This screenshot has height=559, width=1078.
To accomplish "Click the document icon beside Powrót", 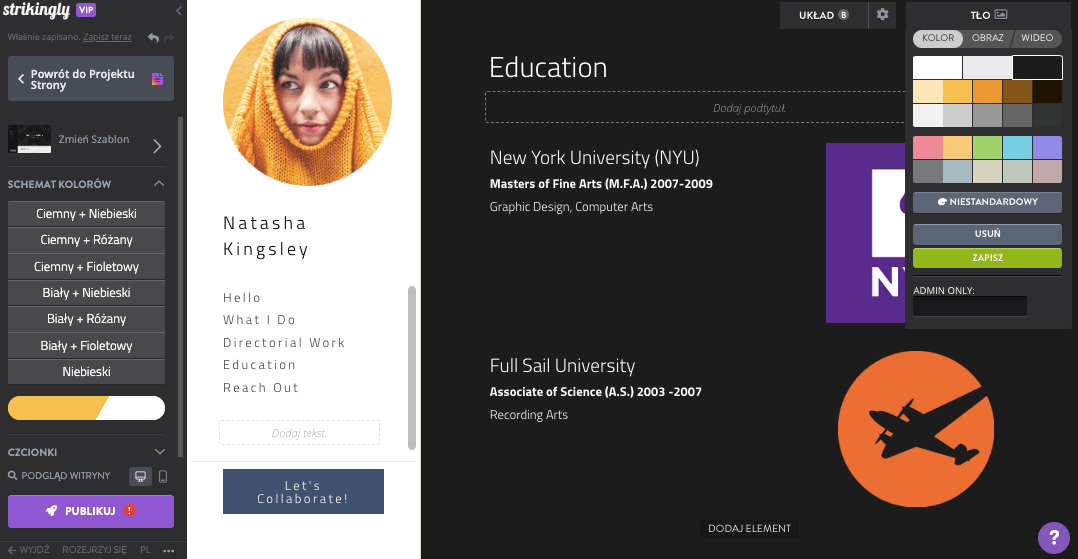I will tap(157, 79).
